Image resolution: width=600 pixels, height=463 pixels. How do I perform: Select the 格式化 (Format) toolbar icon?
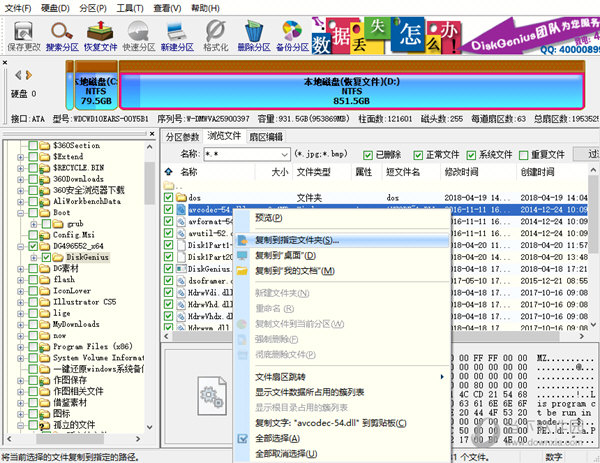215,36
